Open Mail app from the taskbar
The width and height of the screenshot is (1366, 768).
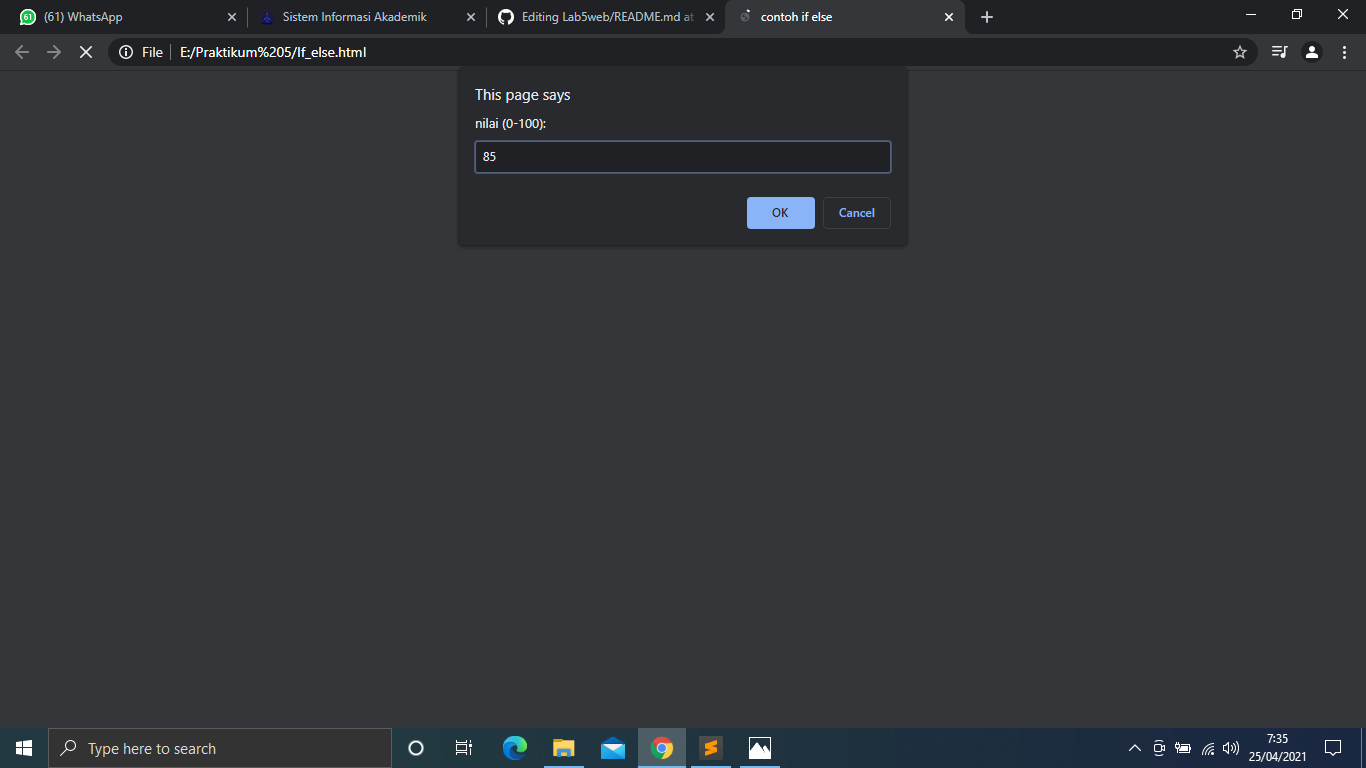pyautogui.click(x=613, y=748)
